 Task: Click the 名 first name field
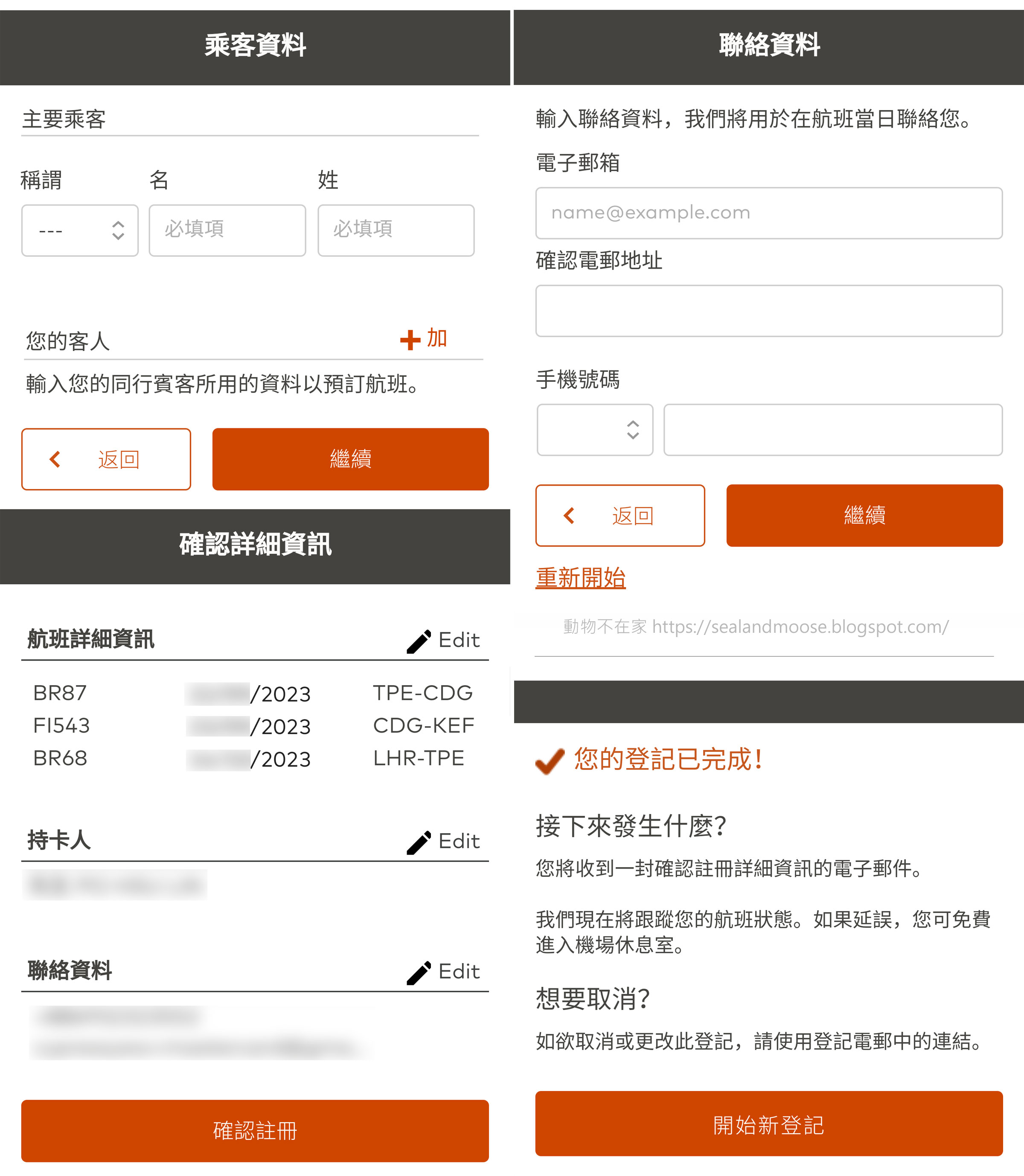coord(227,230)
